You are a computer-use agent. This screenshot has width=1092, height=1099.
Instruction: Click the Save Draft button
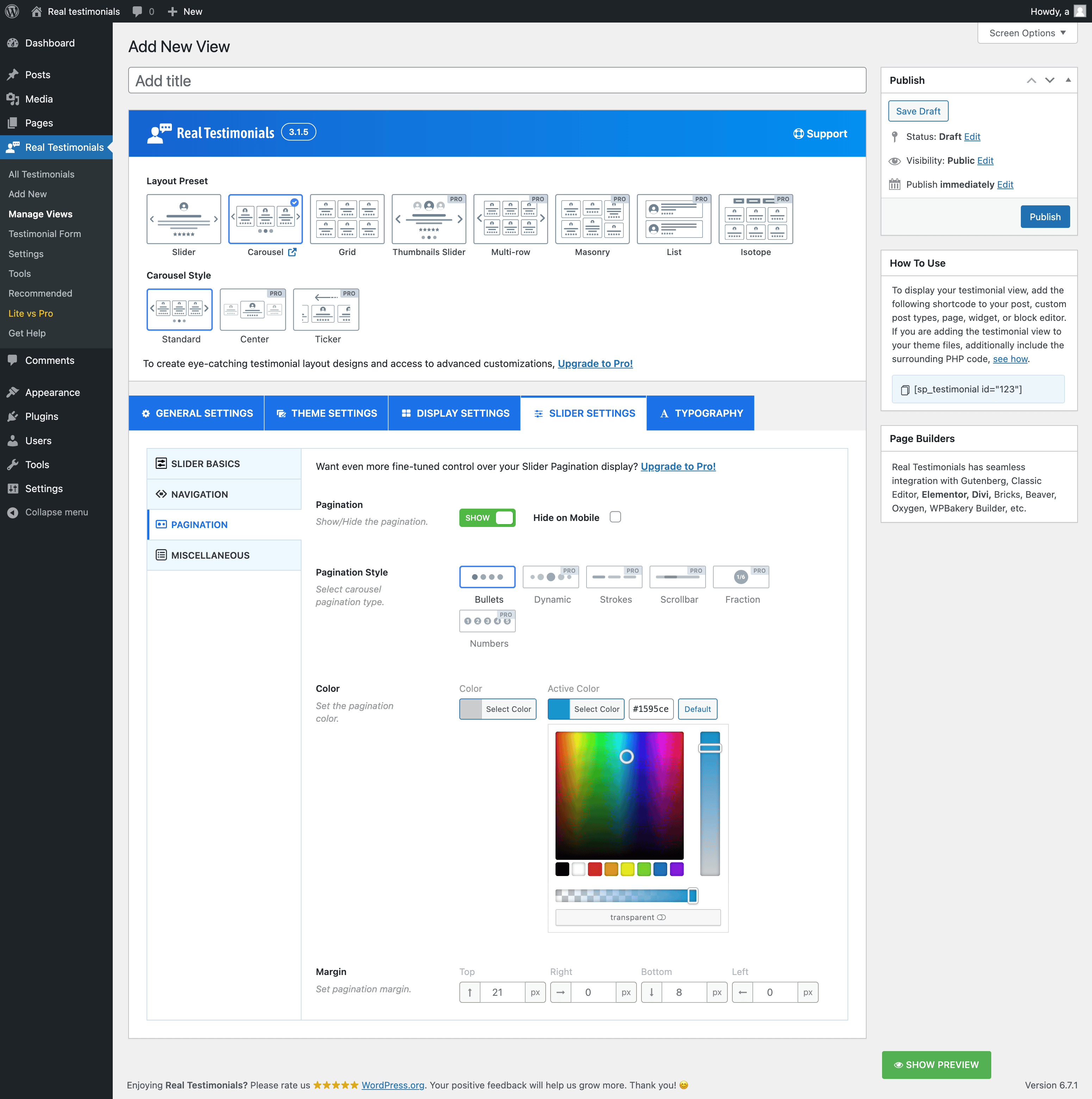pyautogui.click(x=918, y=112)
